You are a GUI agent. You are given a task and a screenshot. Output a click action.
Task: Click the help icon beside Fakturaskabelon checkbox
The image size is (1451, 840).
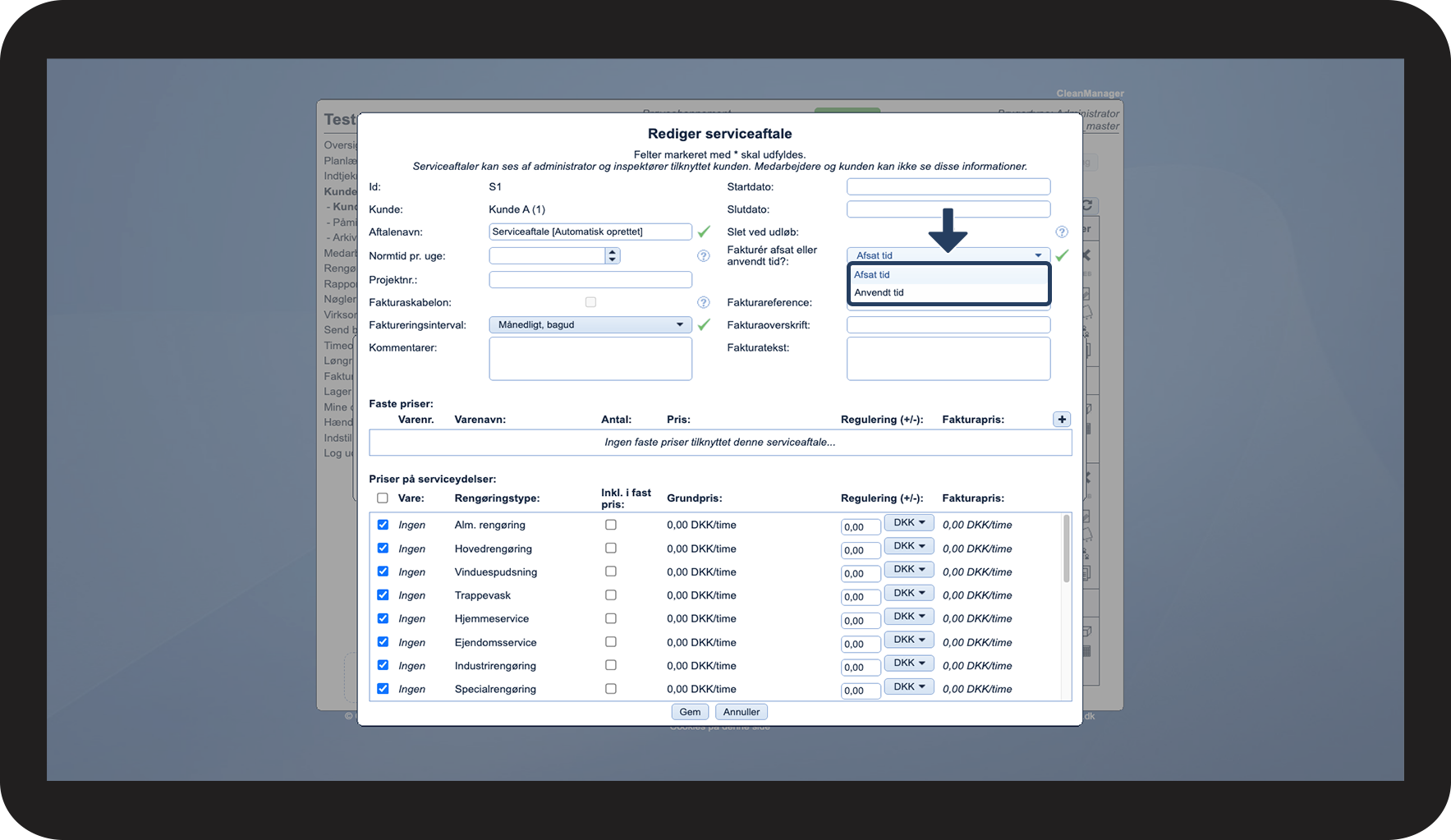(x=703, y=302)
